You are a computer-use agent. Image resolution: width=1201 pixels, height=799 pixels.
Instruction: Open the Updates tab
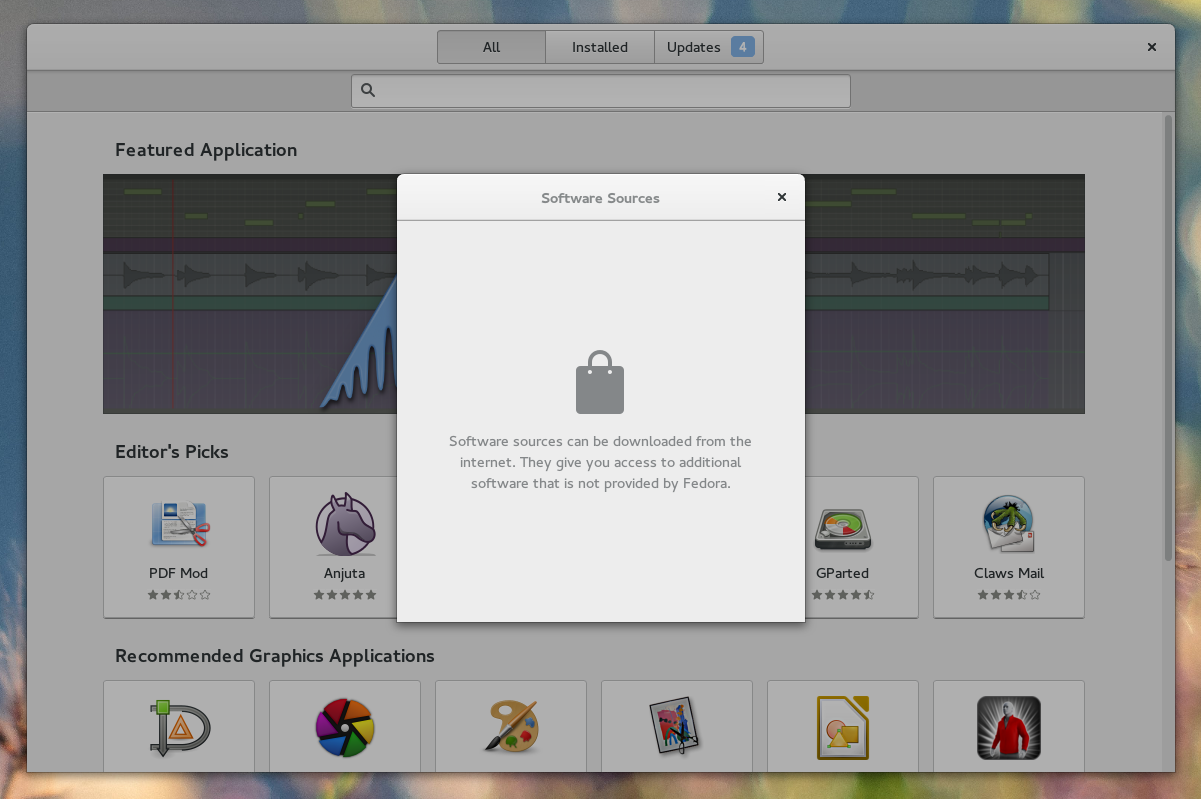point(709,47)
